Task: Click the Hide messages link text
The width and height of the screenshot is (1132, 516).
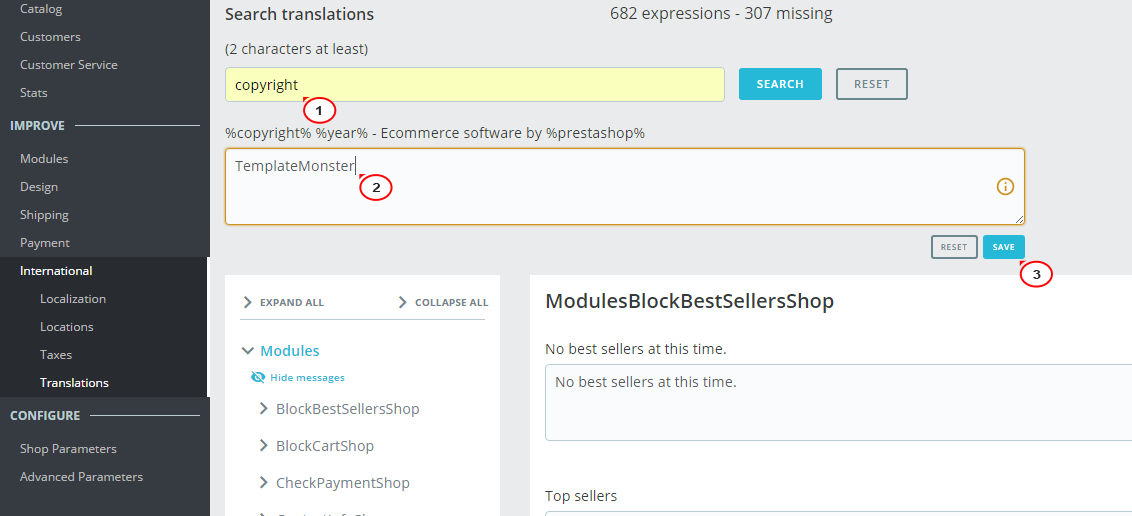Action: (308, 377)
